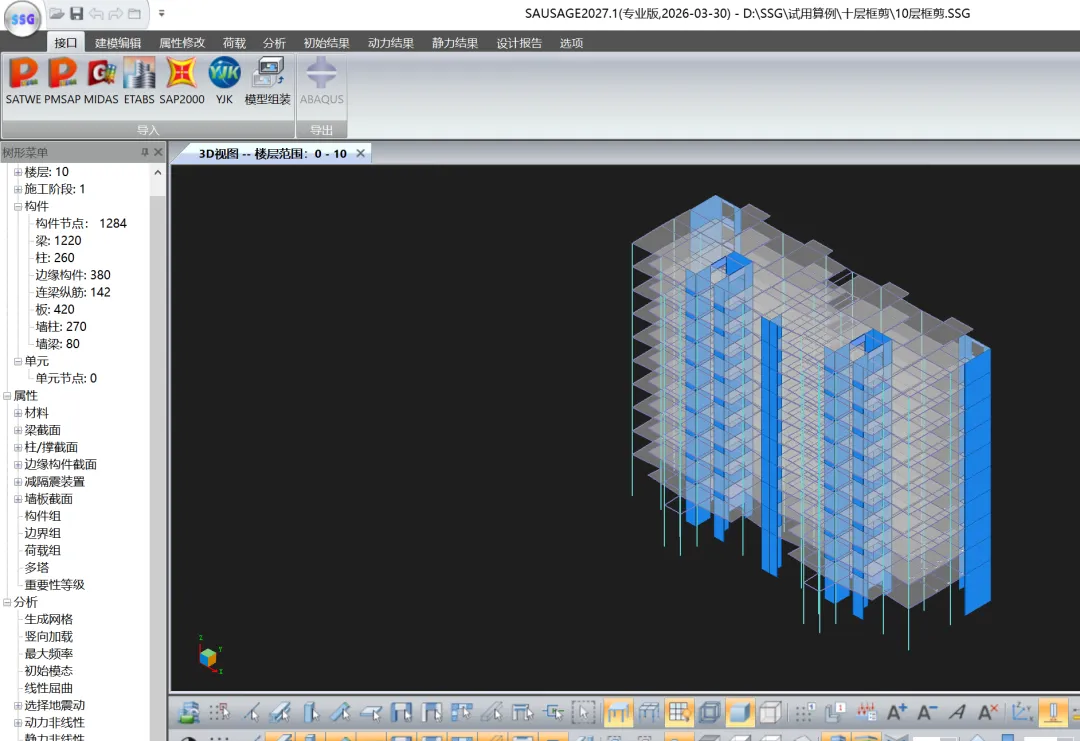Open the 建模编辑 ribbon tab

(118, 43)
